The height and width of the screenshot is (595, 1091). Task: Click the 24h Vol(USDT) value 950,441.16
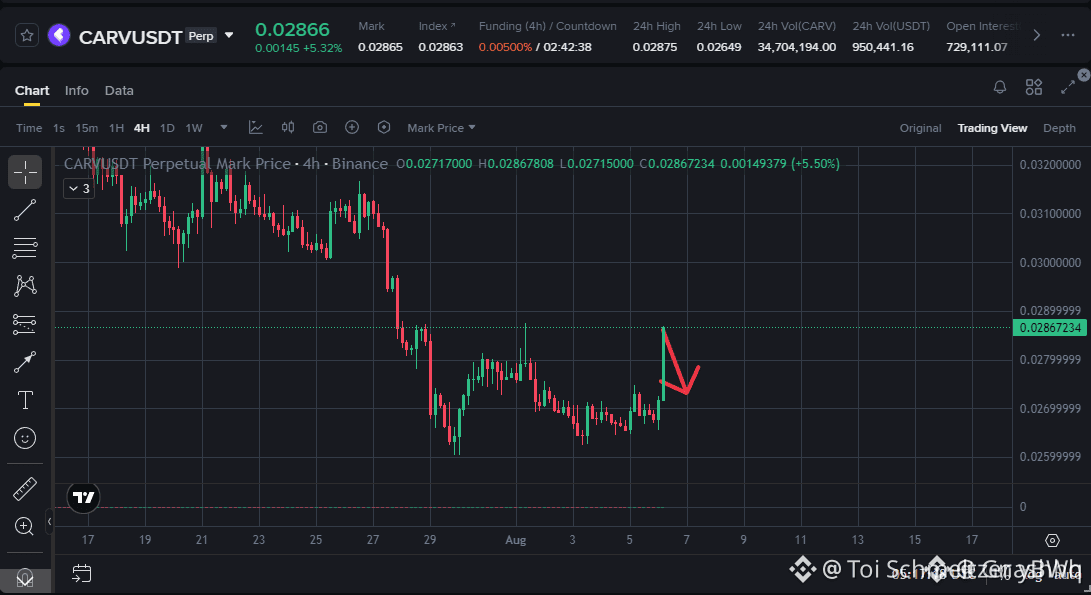pos(883,47)
